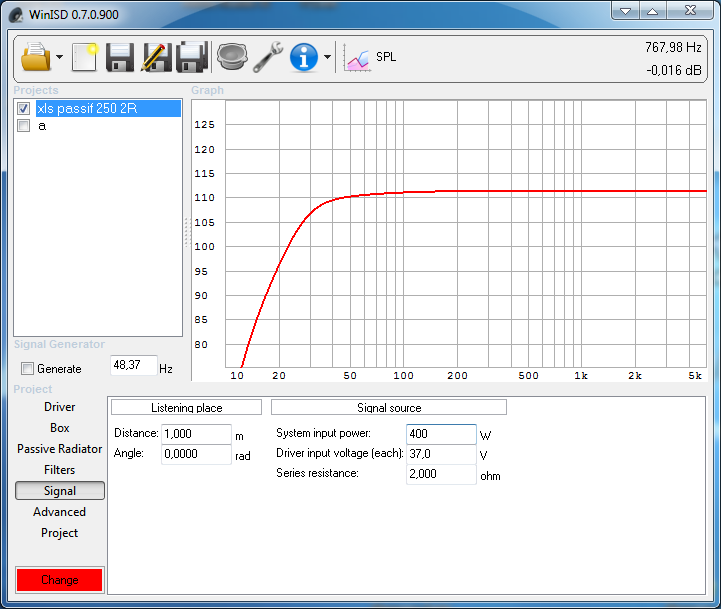The height and width of the screenshot is (609, 721).
Task: Click the Signal source header
Action: coord(389,408)
